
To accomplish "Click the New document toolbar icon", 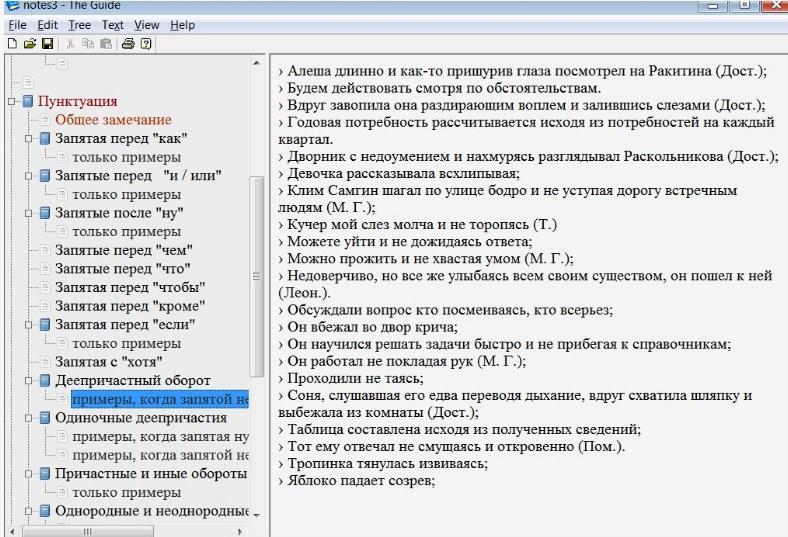I will (11, 44).
